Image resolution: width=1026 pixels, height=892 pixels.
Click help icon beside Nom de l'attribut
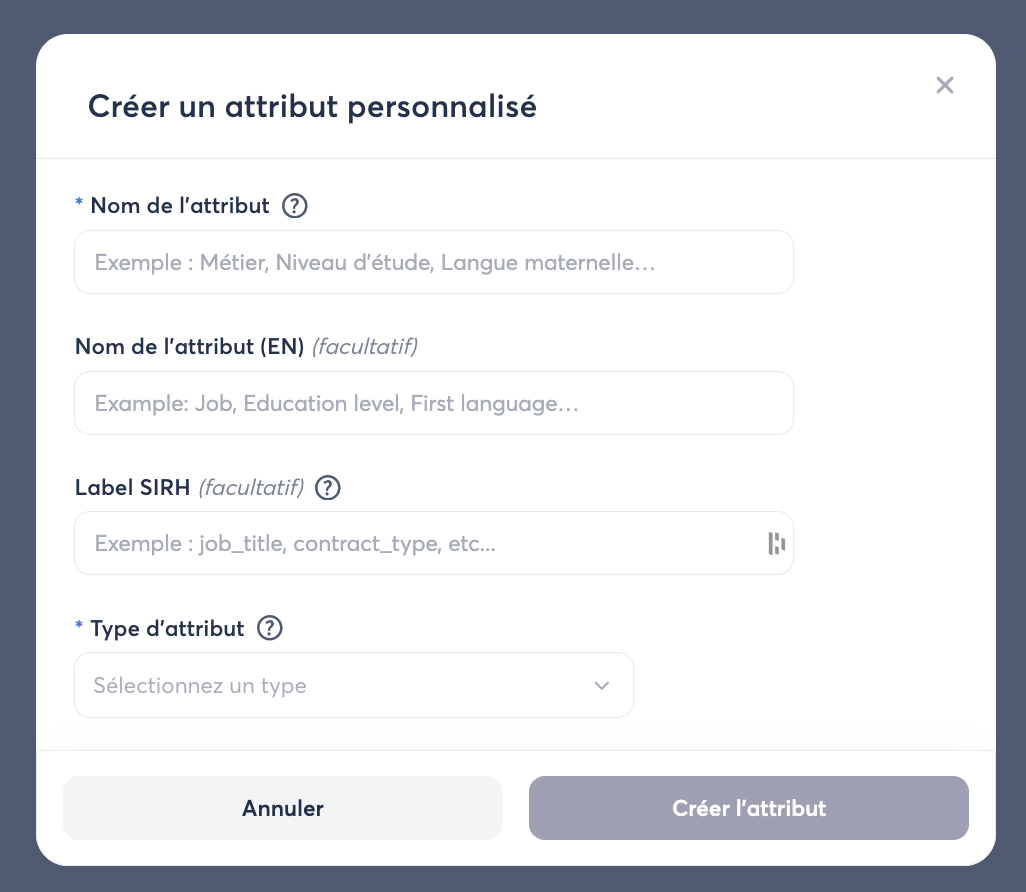pyautogui.click(x=294, y=206)
